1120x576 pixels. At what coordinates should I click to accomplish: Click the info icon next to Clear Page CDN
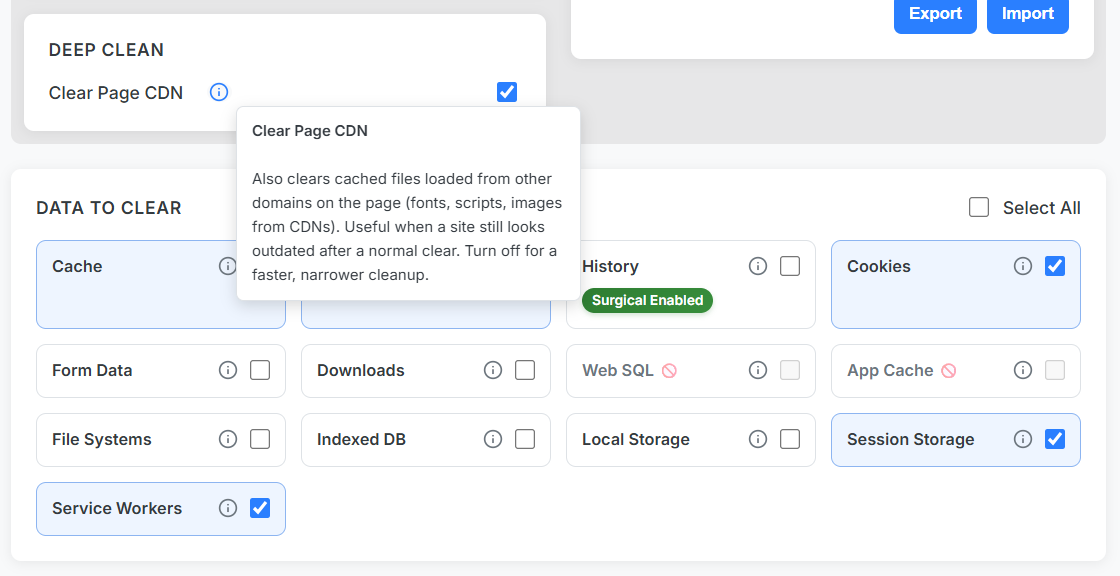[219, 92]
